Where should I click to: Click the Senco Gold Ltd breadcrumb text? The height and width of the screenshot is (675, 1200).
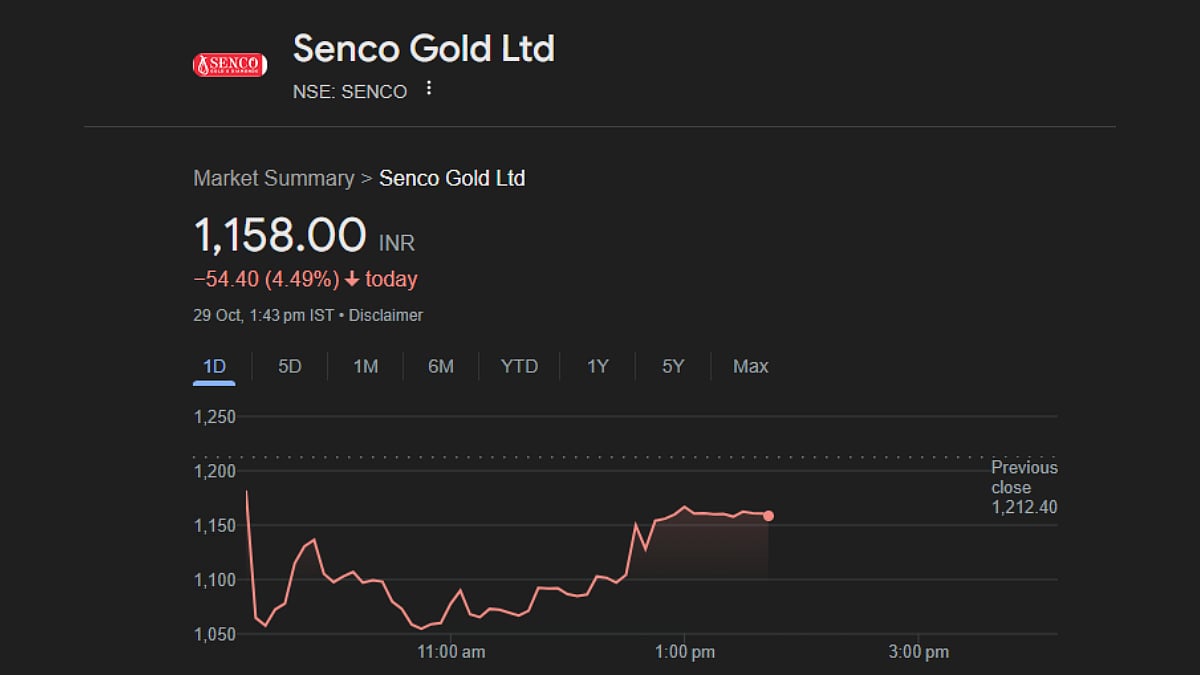pos(452,178)
